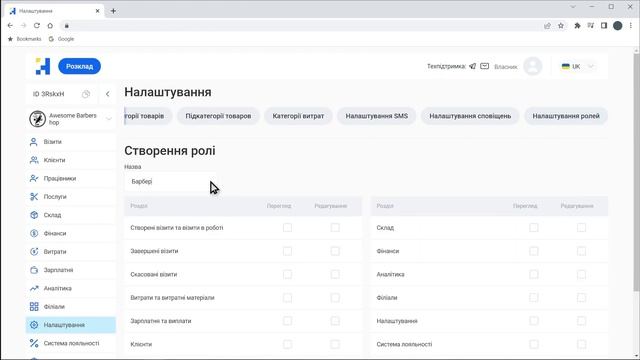Open browser extensions puzzle icon
640x360 pixels.
(x=577, y=25)
